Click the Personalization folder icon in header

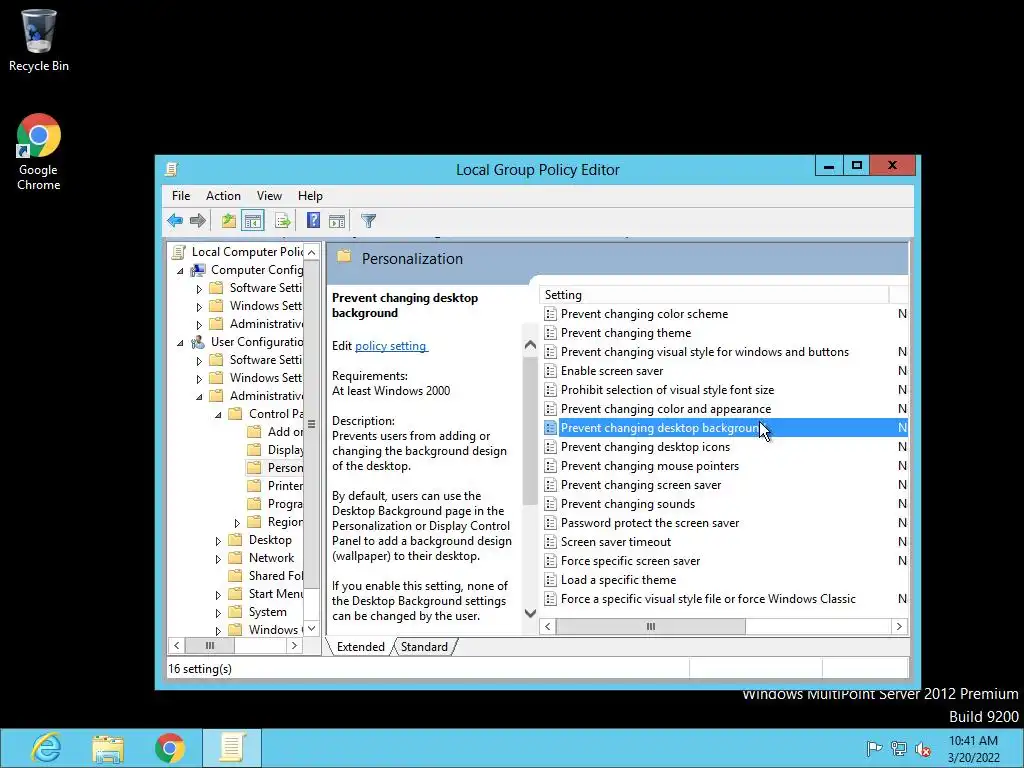[x=344, y=257]
